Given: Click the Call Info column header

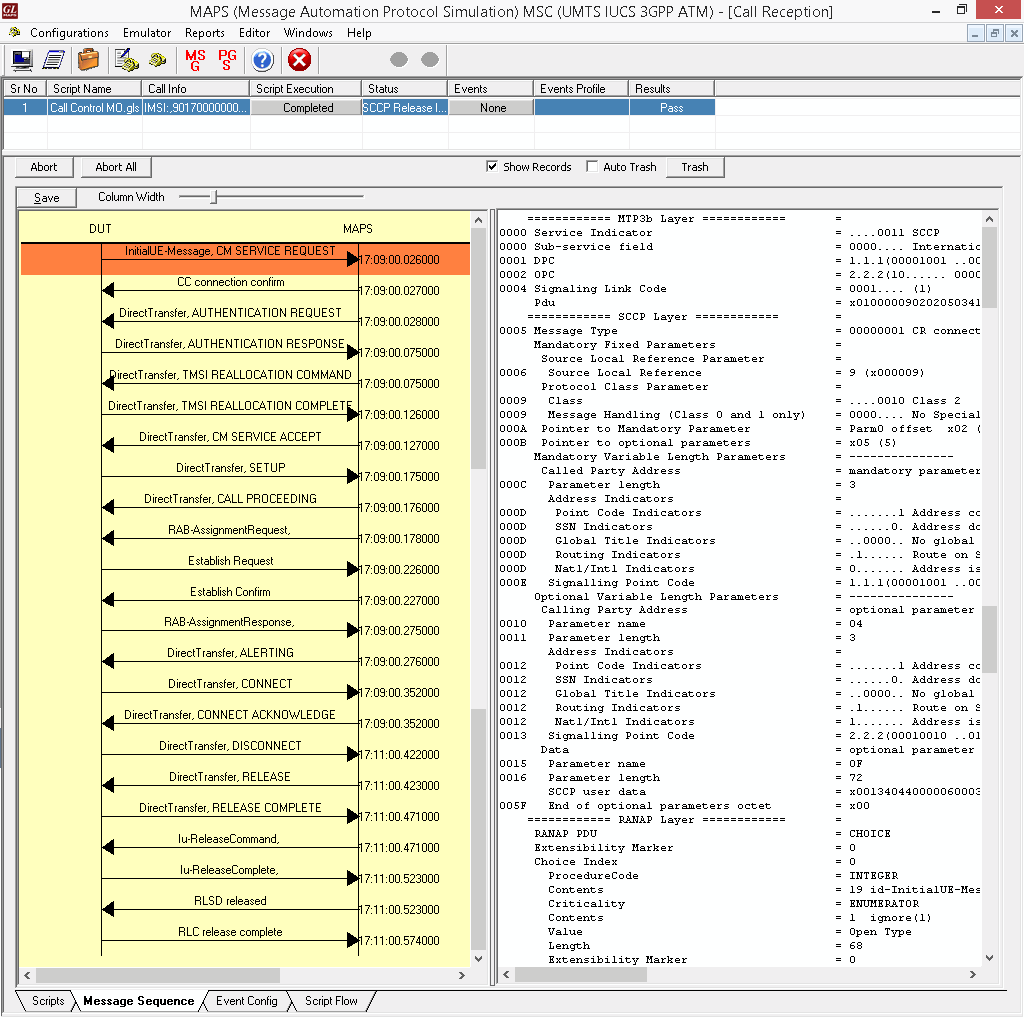Looking at the screenshot, I should tap(195, 88).
